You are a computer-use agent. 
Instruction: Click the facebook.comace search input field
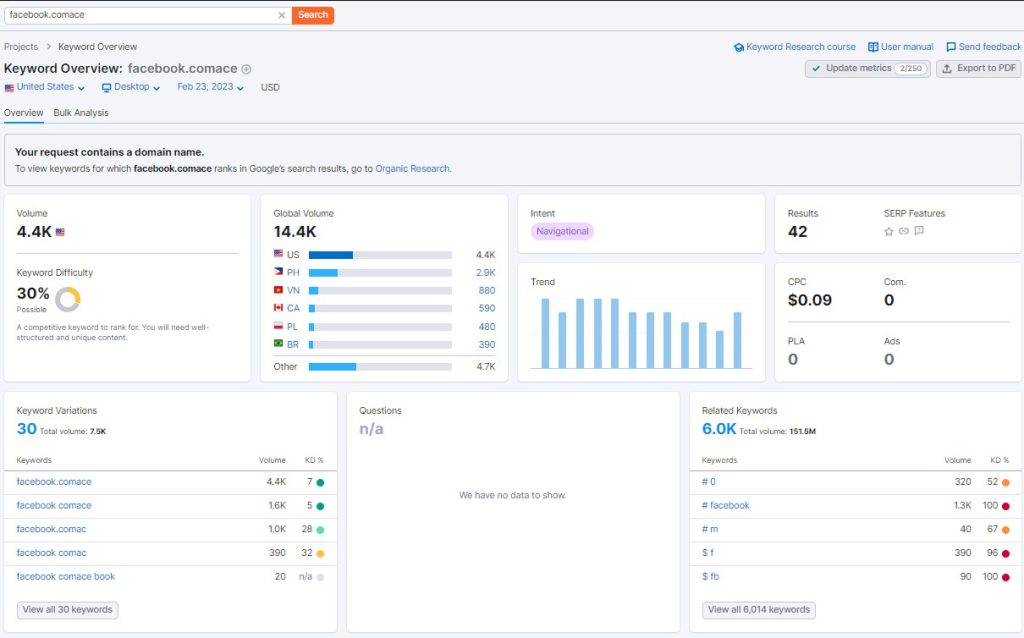click(x=140, y=15)
